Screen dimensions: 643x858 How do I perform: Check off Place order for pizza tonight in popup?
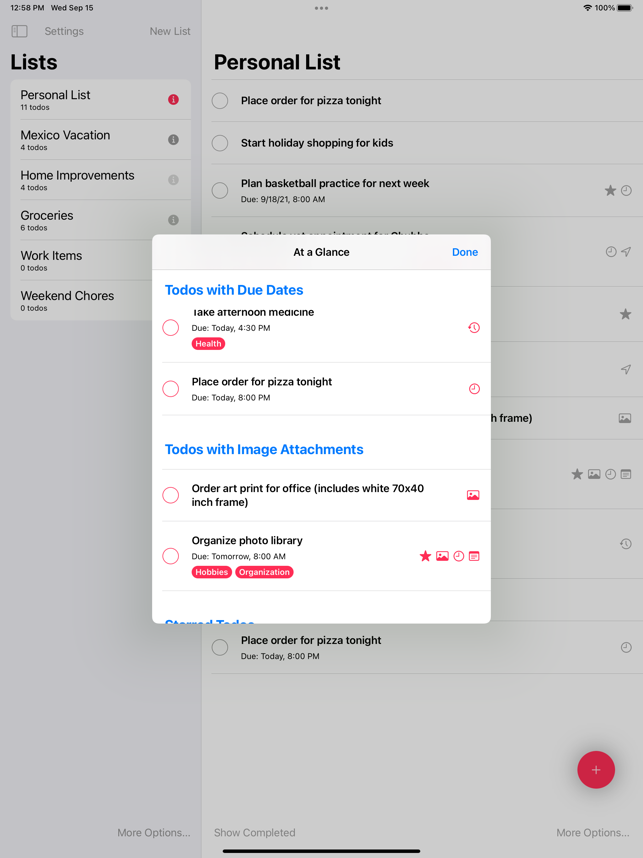click(x=171, y=389)
